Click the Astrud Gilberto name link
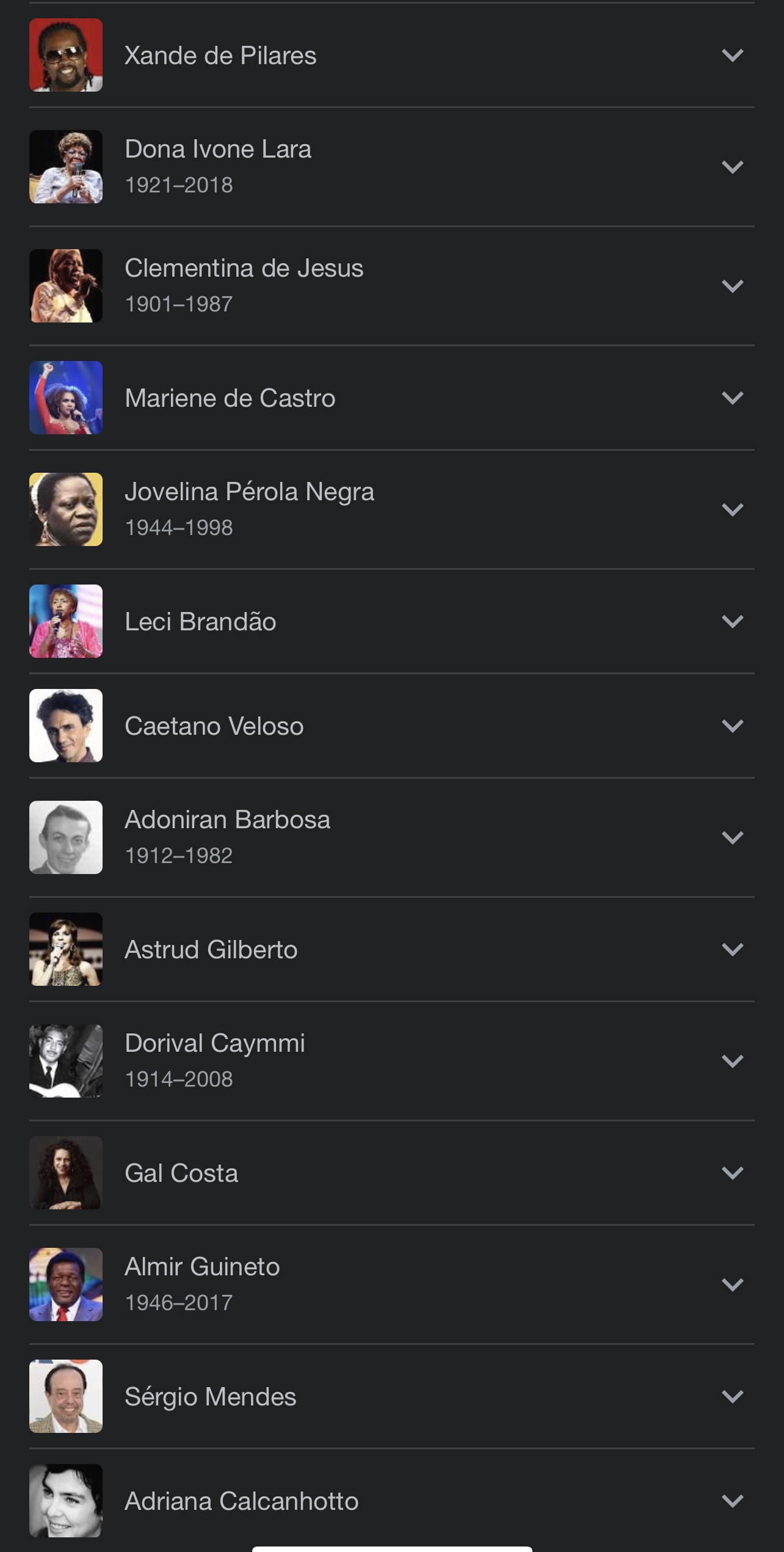 [x=211, y=950]
